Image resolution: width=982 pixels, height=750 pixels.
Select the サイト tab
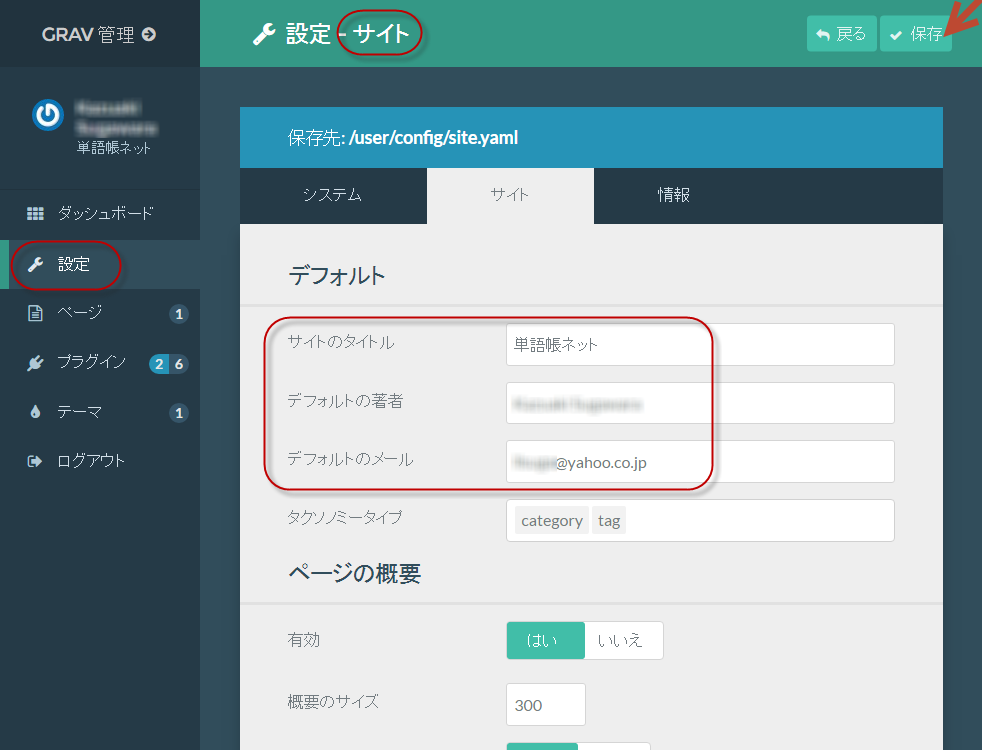point(509,196)
